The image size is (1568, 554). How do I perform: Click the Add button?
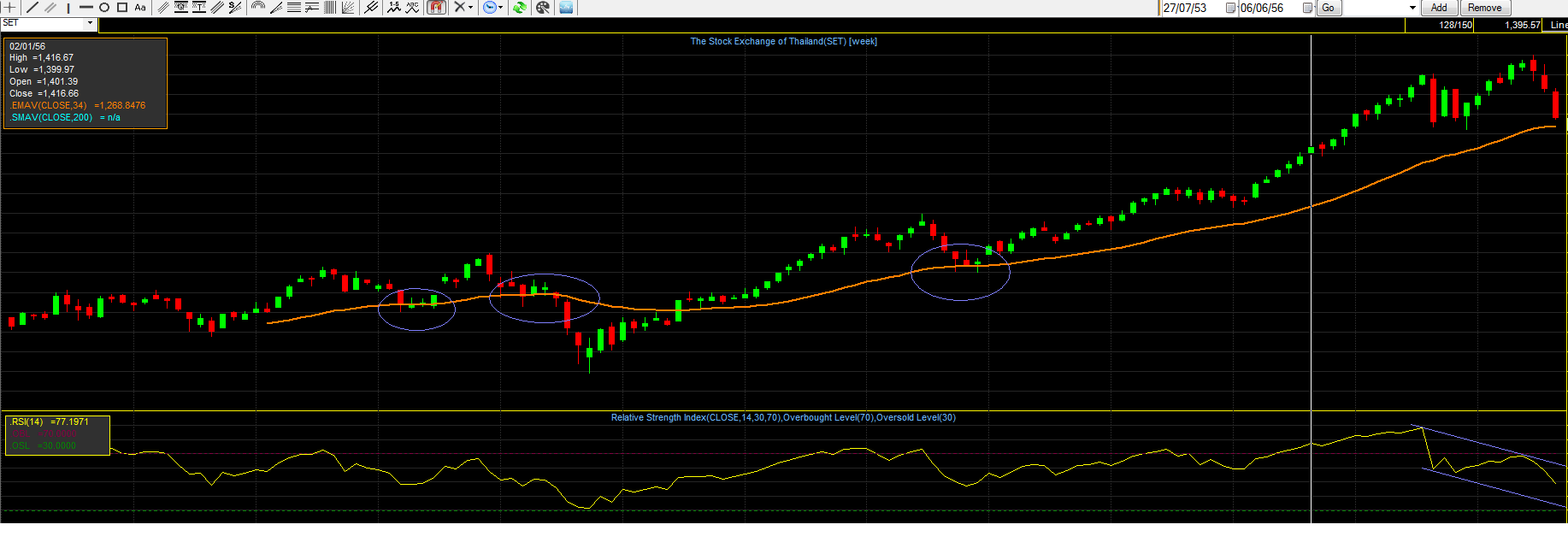point(1440,8)
